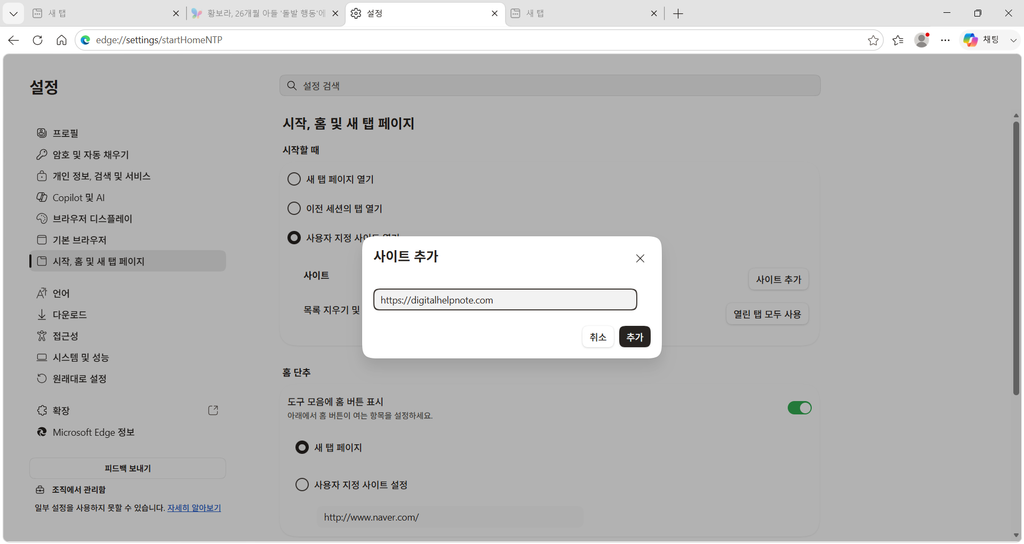The image size is (1024, 544).
Task: Click the http://www.naver.com/ URL field
Action: [450, 517]
